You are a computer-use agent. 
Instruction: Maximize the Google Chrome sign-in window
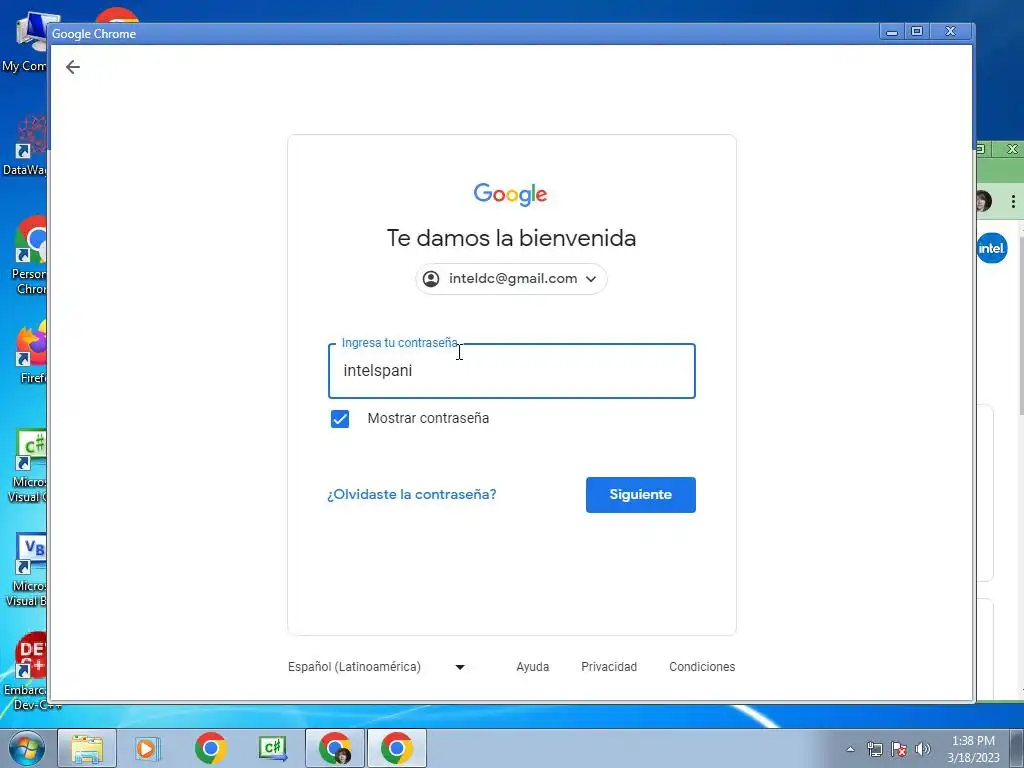click(x=917, y=31)
